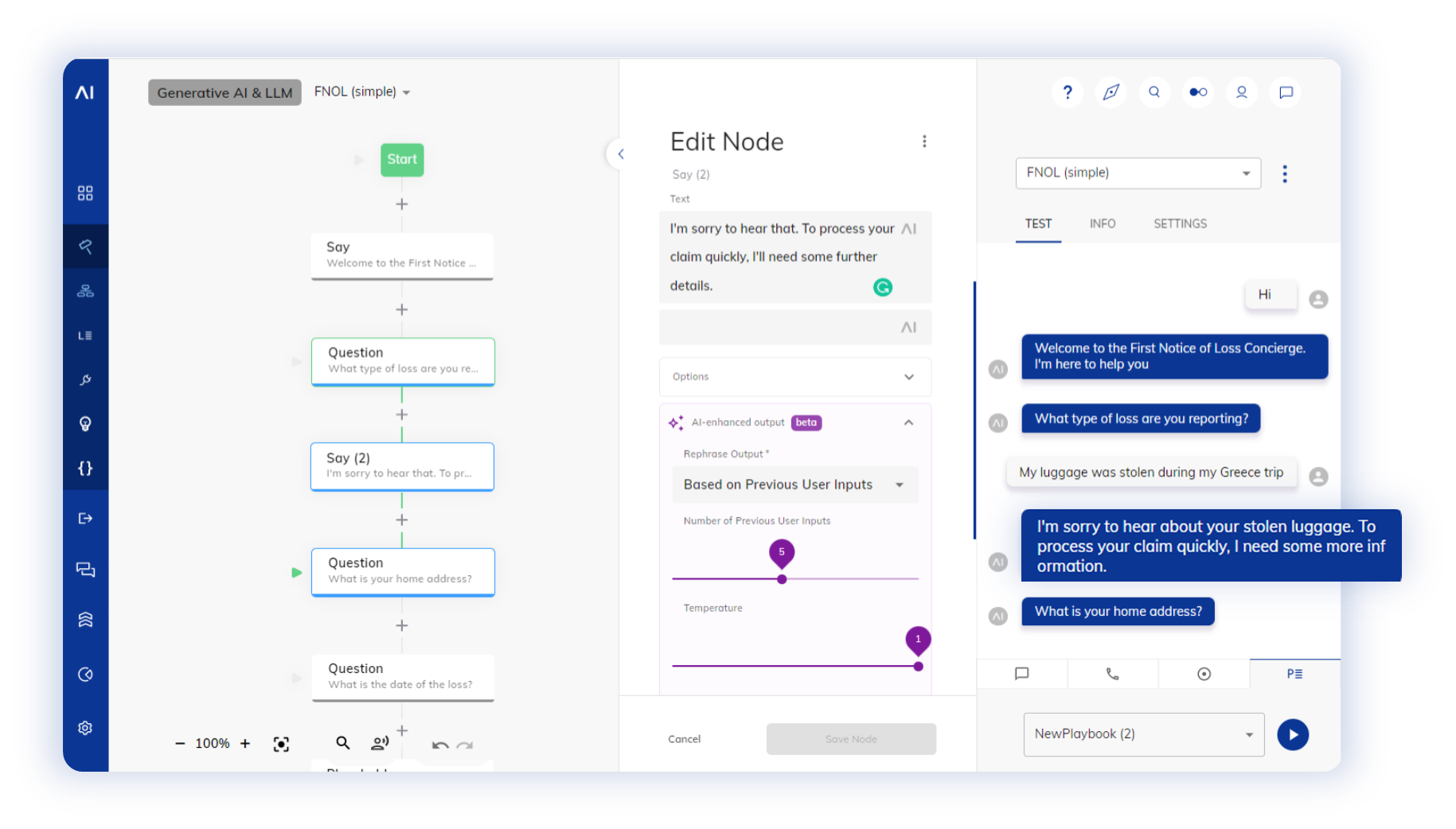Switch to the SETTINGS tab
Viewport: 1456px width, 829px height.
point(1180,224)
